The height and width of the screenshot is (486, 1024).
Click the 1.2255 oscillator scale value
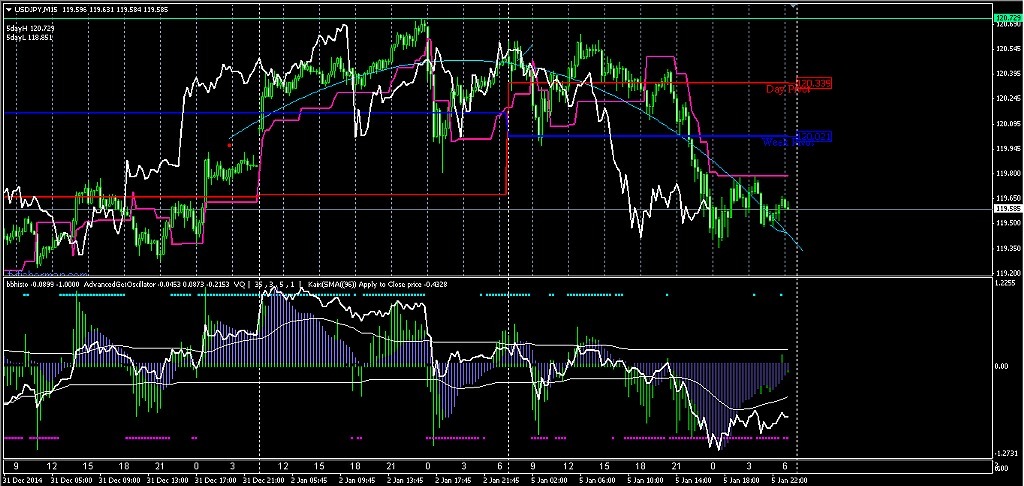(x=1005, y=284)
